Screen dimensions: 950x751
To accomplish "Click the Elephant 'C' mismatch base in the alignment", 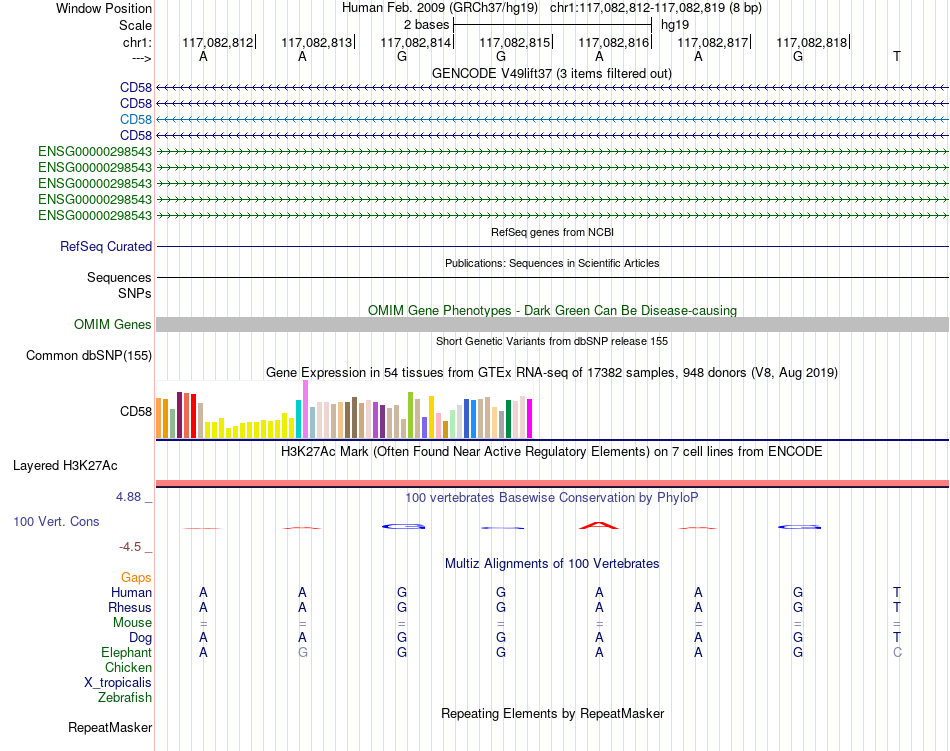I will [x=897, y=652].
